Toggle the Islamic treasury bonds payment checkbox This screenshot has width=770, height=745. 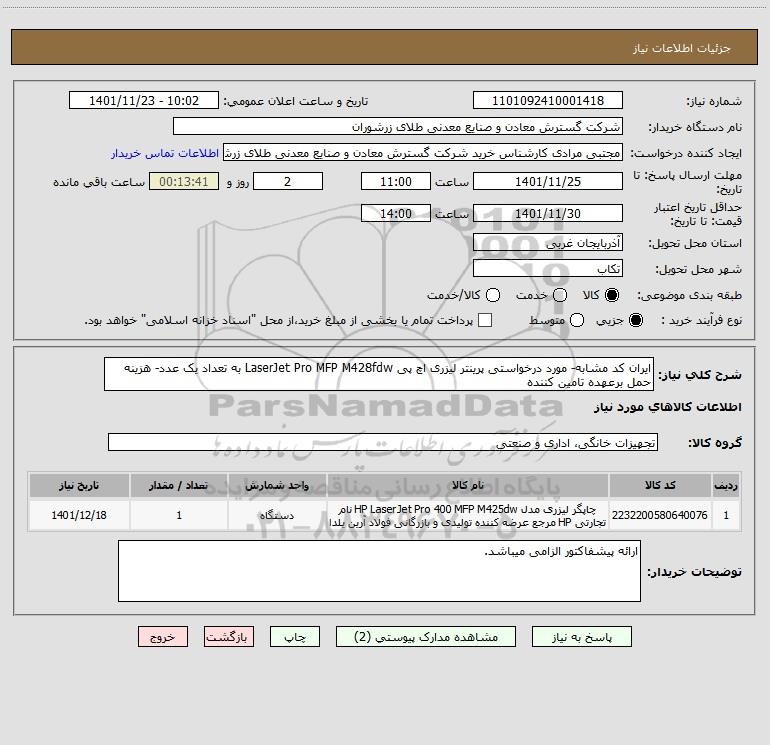(485, 320)
